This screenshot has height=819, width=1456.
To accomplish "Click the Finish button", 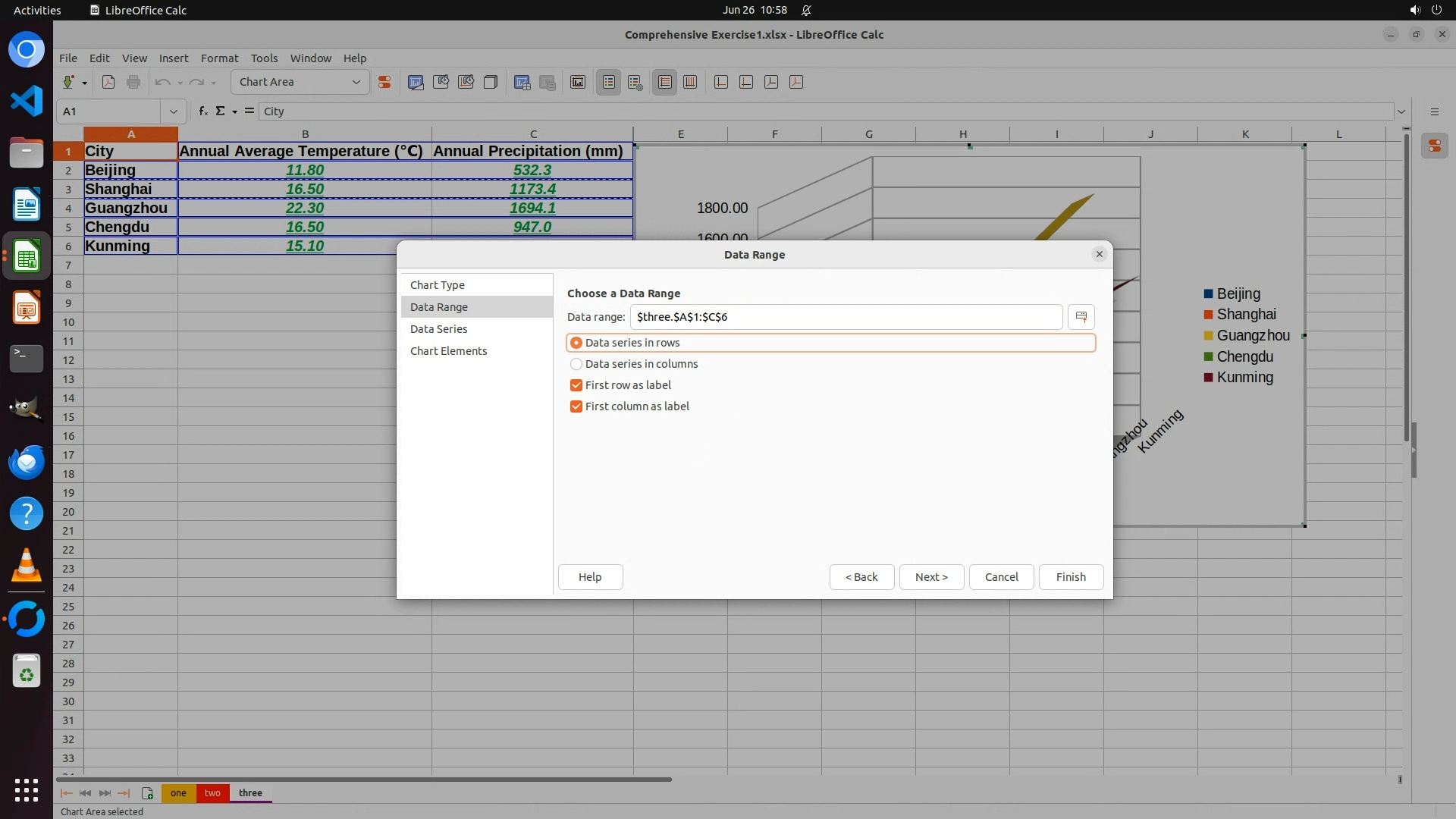I will tap(1070, 577).
